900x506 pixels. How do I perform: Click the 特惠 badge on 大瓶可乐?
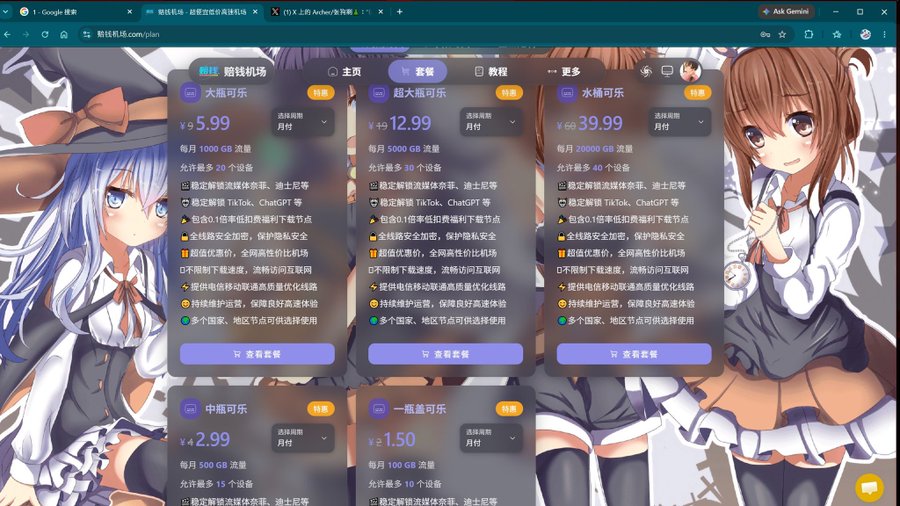click(320, 92)
